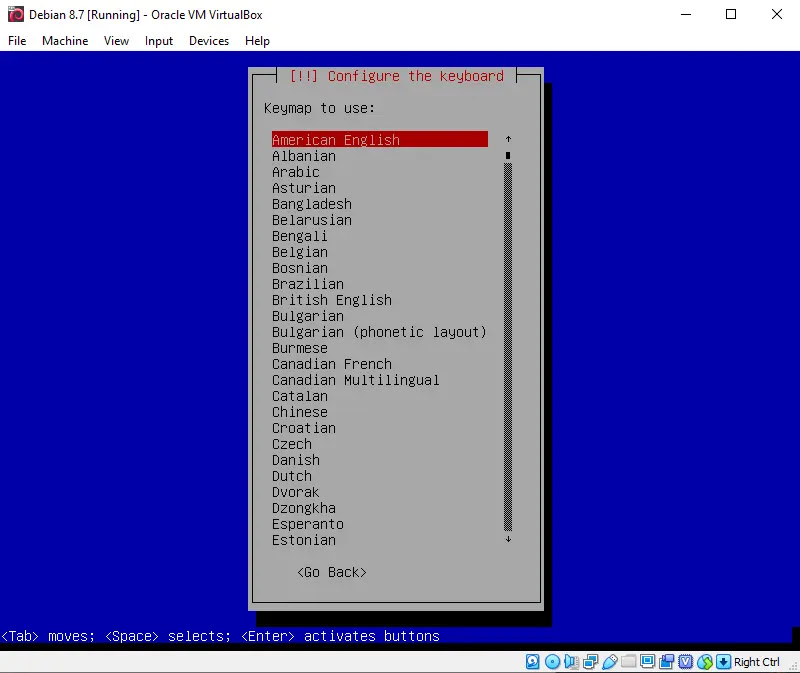
Task: Open the File menu
Action: click(x=17, y=41)
